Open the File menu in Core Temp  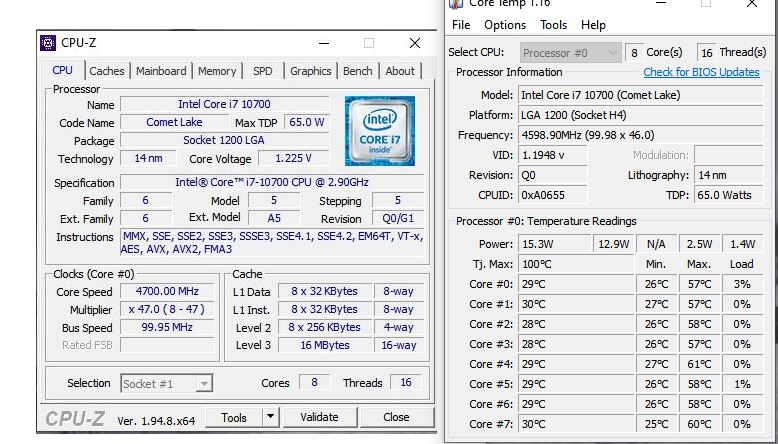[461, 25]
